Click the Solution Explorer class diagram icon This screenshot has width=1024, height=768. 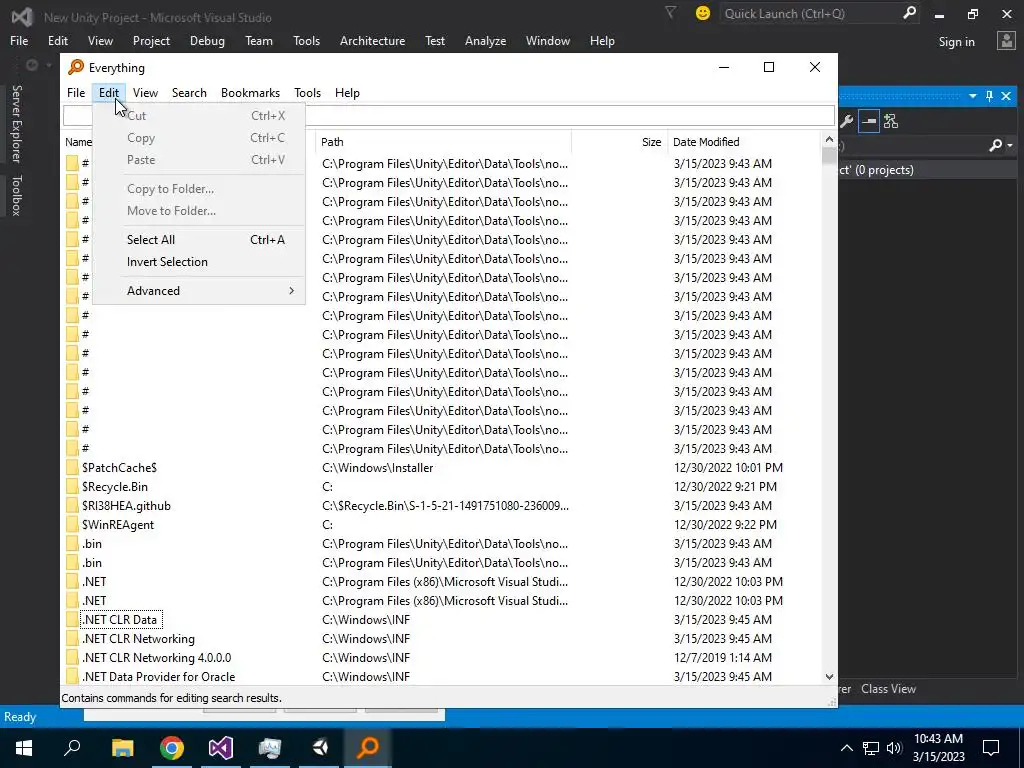[891, 121]
